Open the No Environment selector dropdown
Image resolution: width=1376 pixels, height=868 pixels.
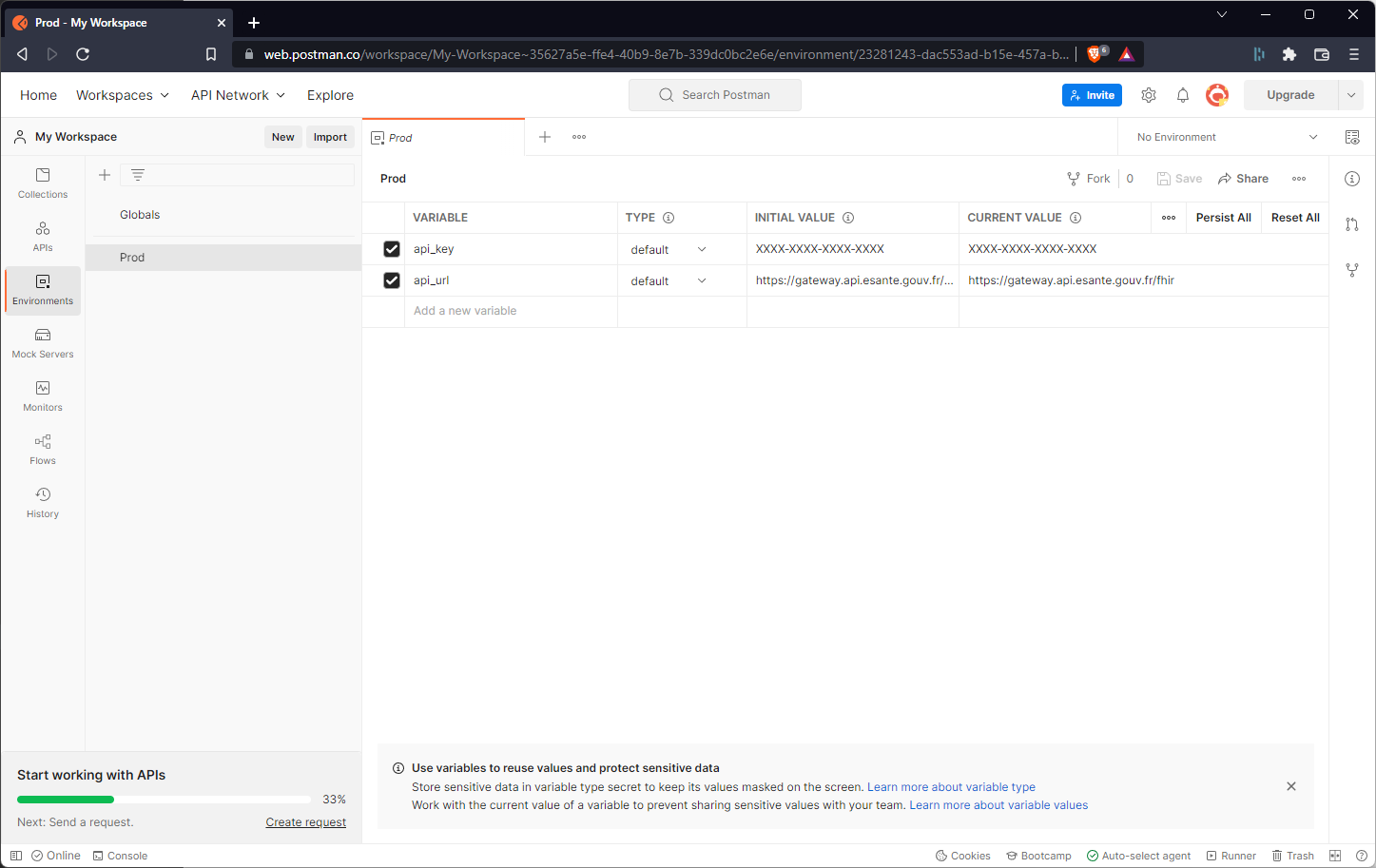coord(1227,137)
